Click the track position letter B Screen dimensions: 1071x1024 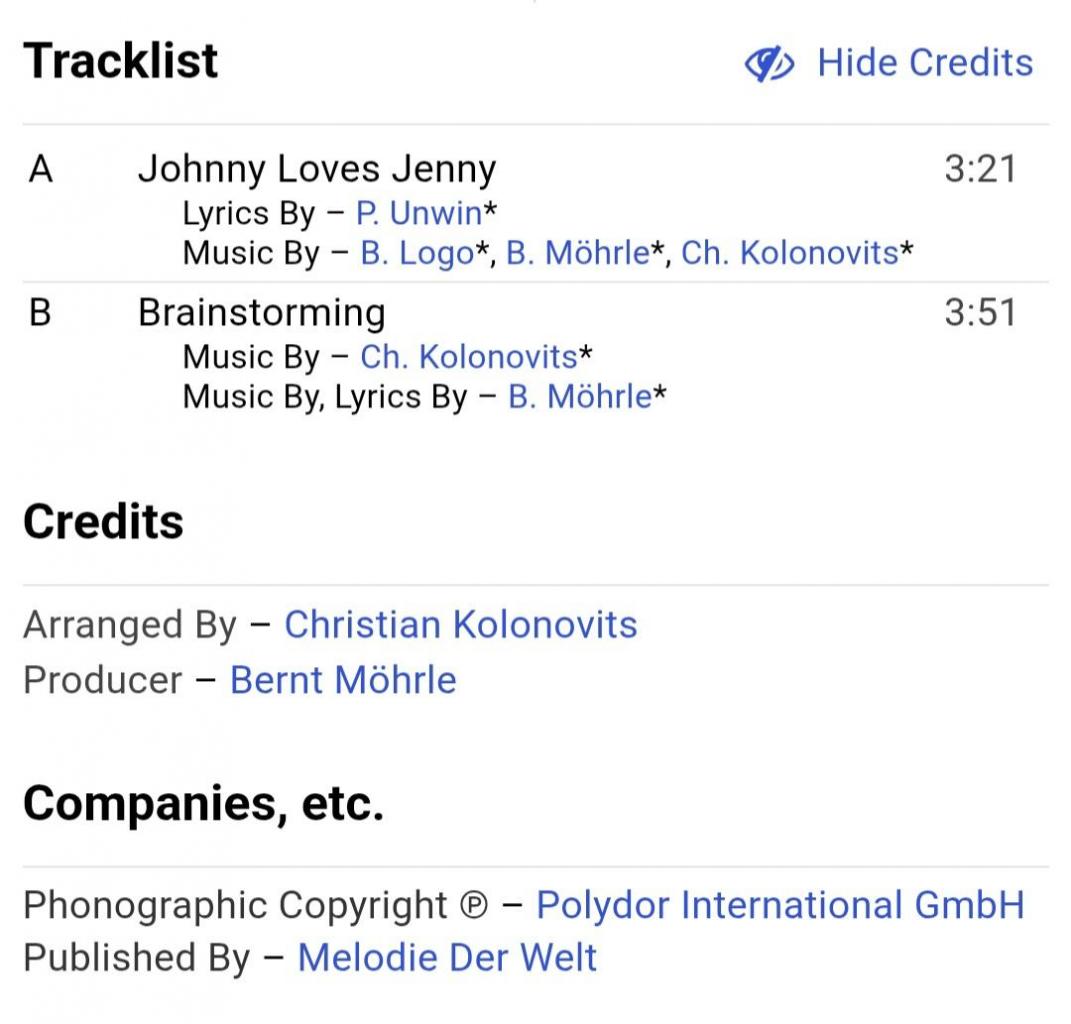40,313
